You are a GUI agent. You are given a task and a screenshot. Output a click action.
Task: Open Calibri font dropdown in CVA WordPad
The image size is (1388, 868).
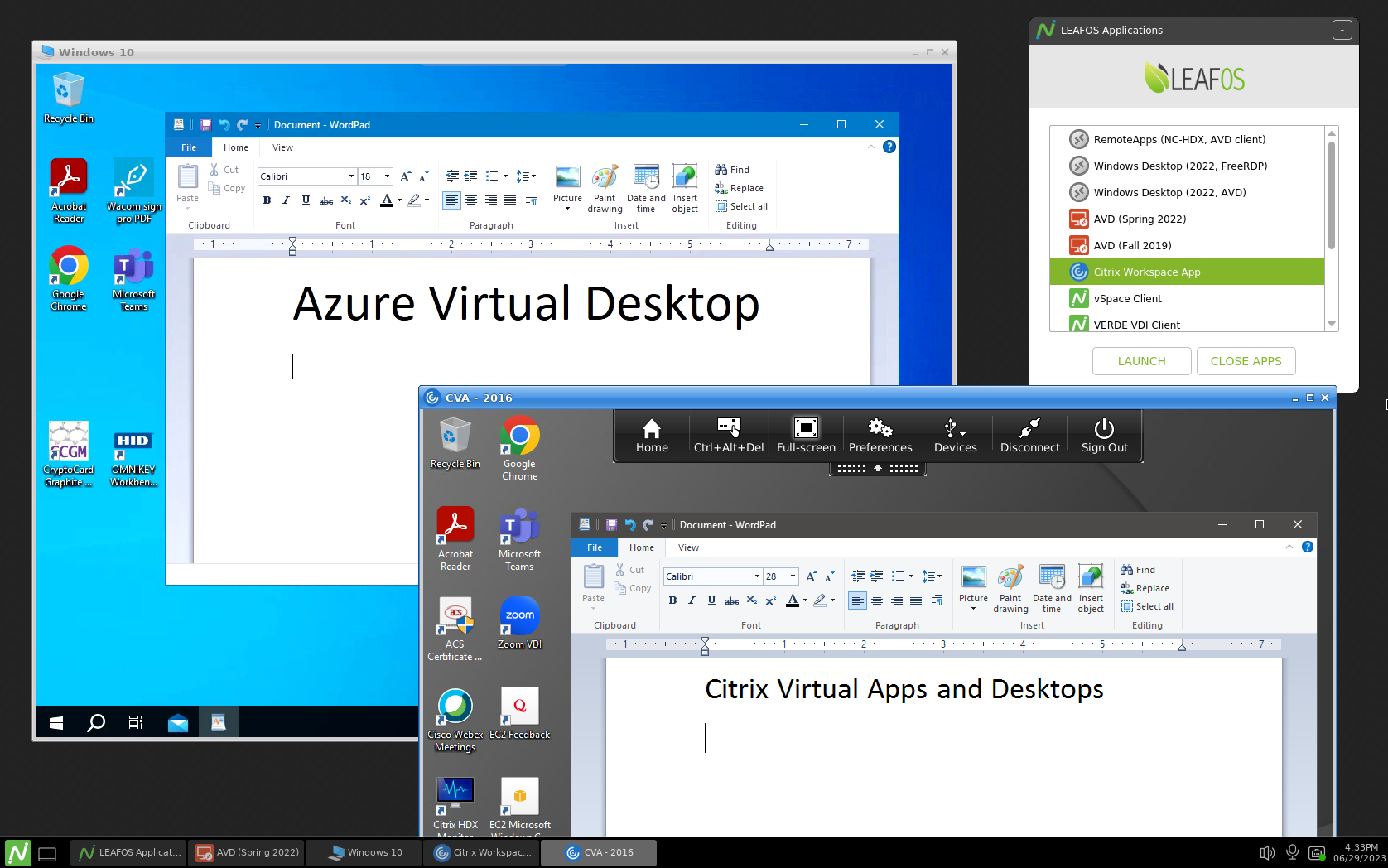pyautogui.click(x=757, y=576)
